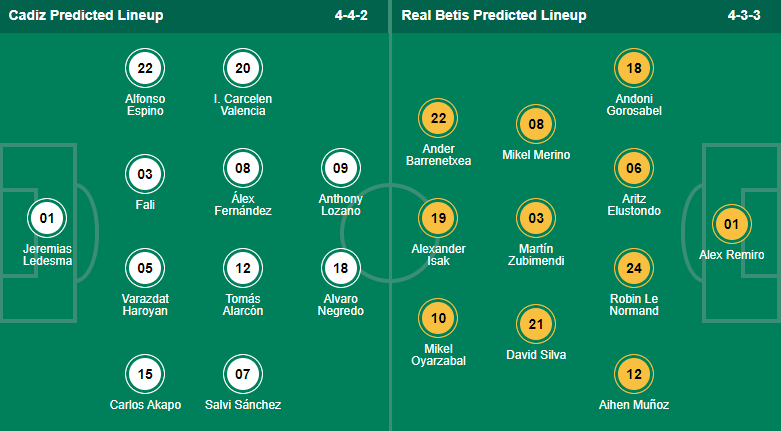Click Carlos Akapo's number 15 badge

click(145, 374)
